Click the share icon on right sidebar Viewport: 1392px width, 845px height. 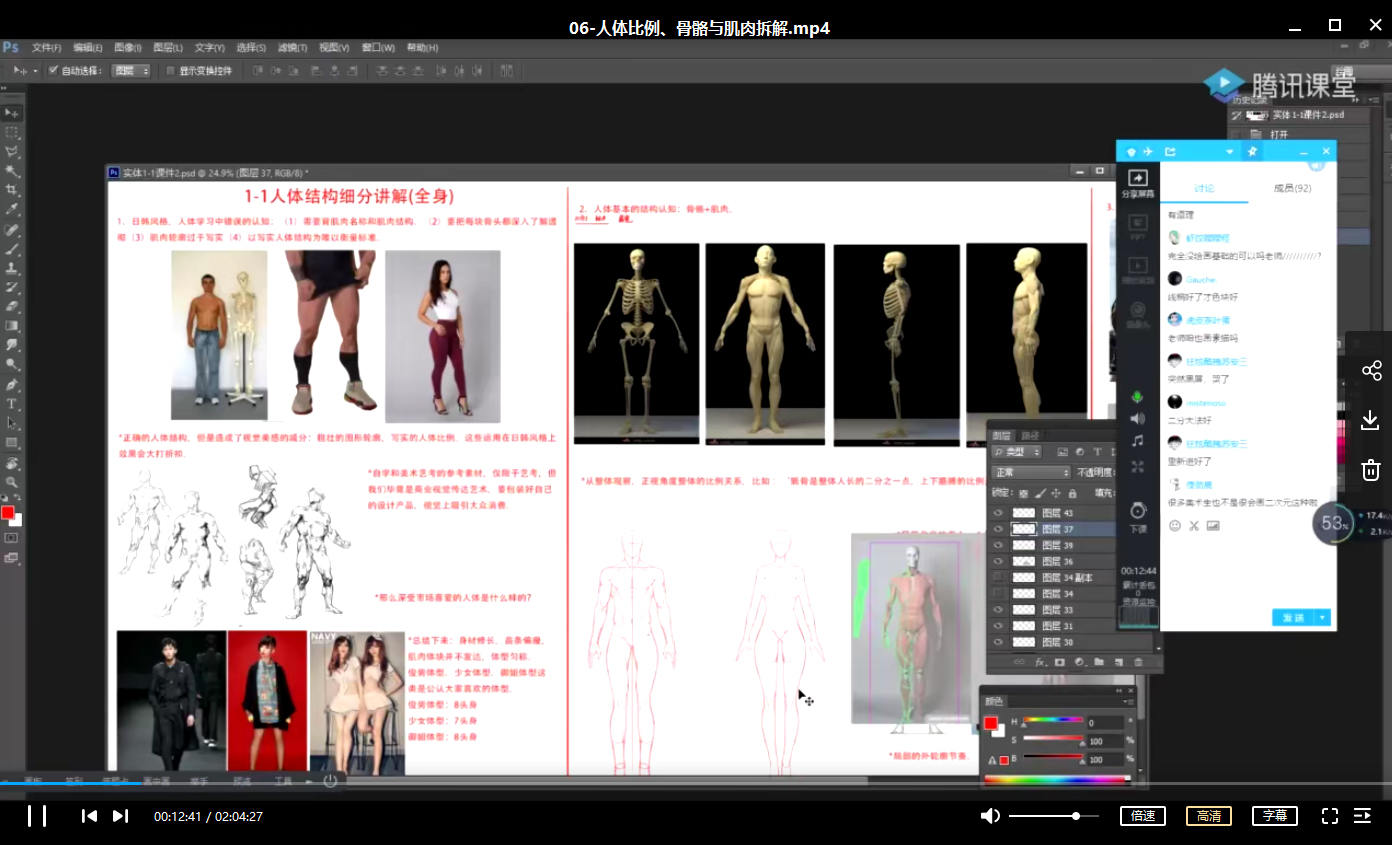tap(1371, 371)
